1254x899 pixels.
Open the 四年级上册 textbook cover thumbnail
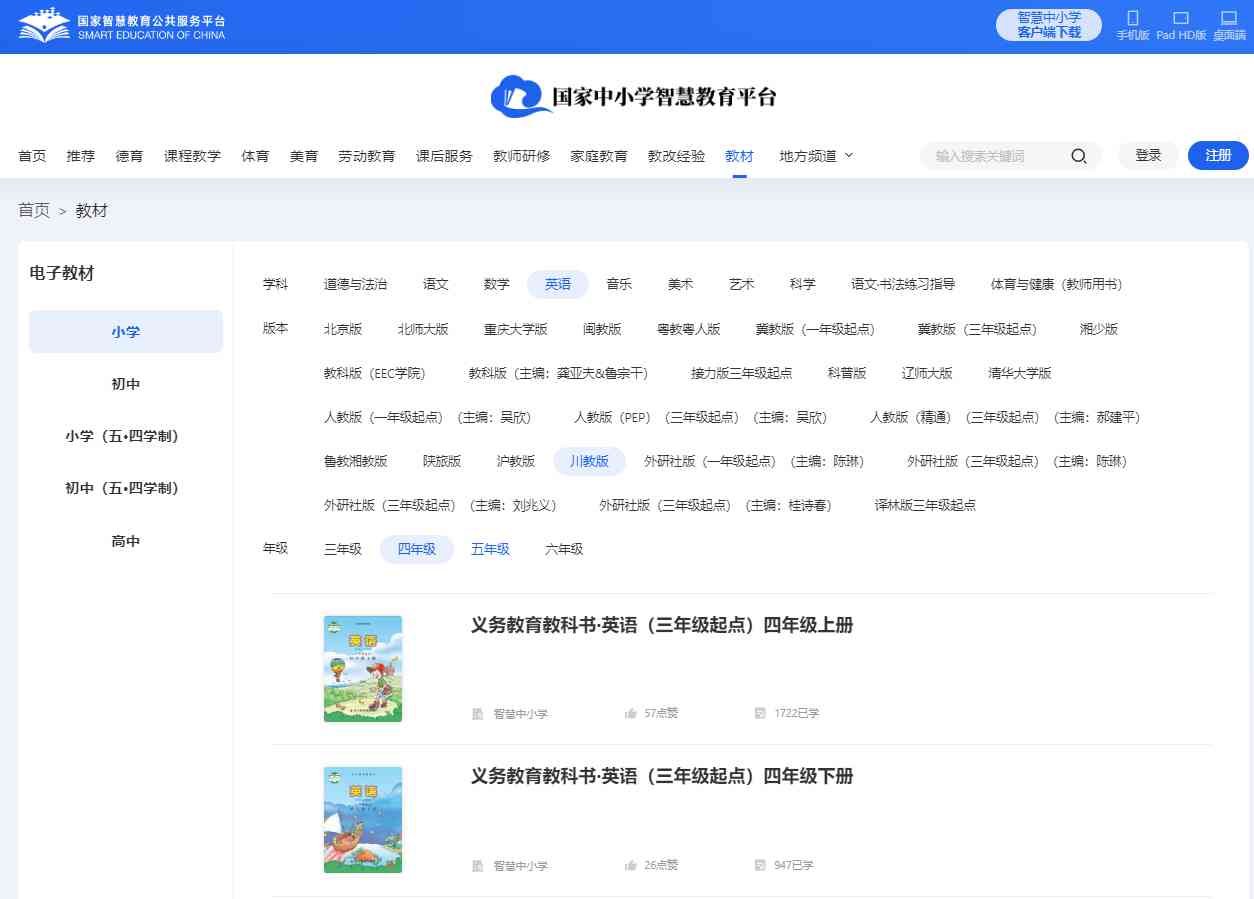(363, 668)
